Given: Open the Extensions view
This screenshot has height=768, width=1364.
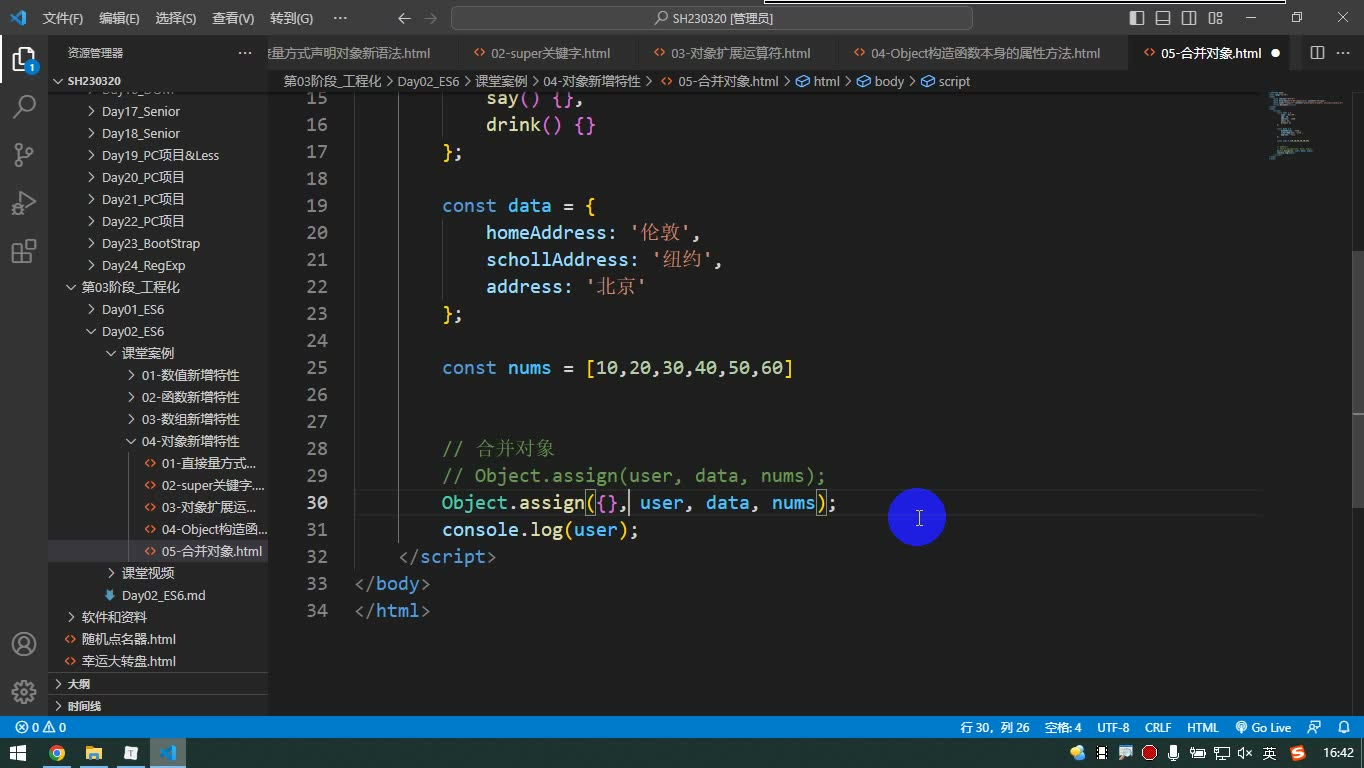Looking at the screenshot, I should pyautogui.click(x=24, y=250).
